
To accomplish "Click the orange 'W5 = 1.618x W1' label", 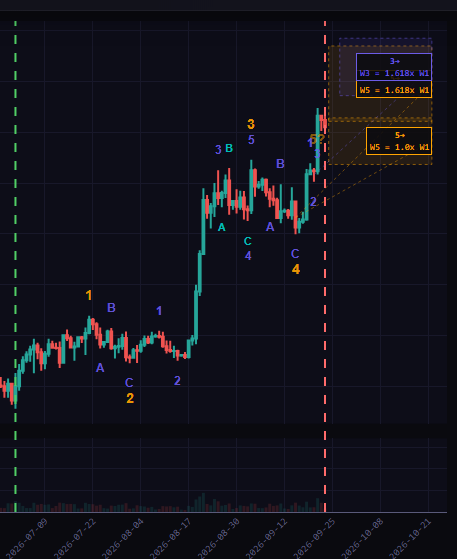I will (x=394, y=90).
